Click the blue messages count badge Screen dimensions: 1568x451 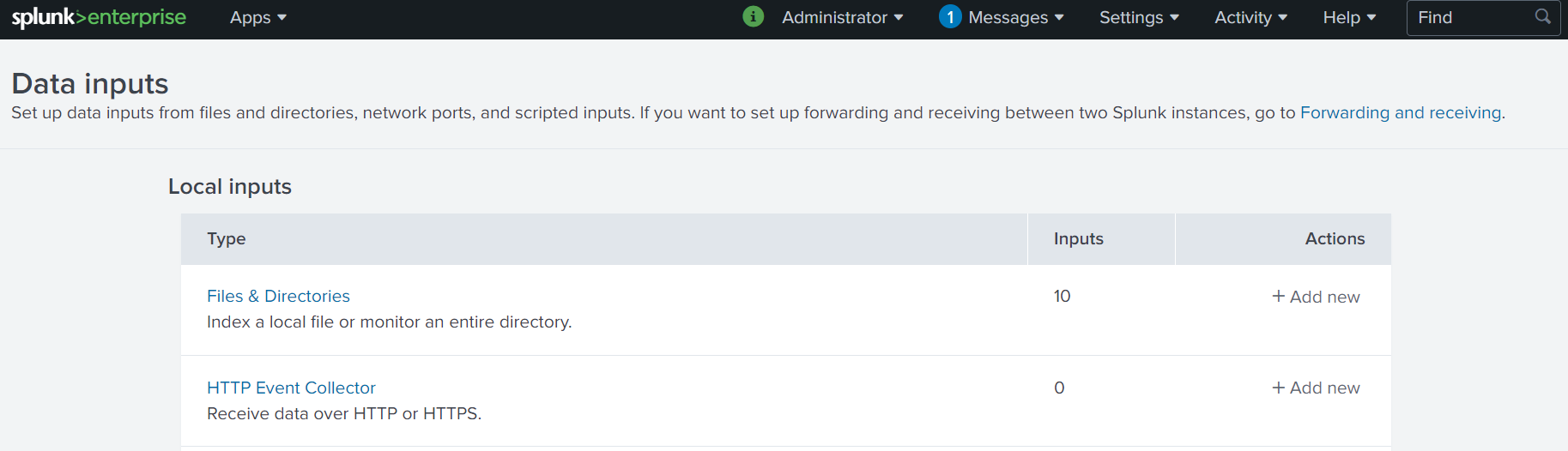coord(949,17)
